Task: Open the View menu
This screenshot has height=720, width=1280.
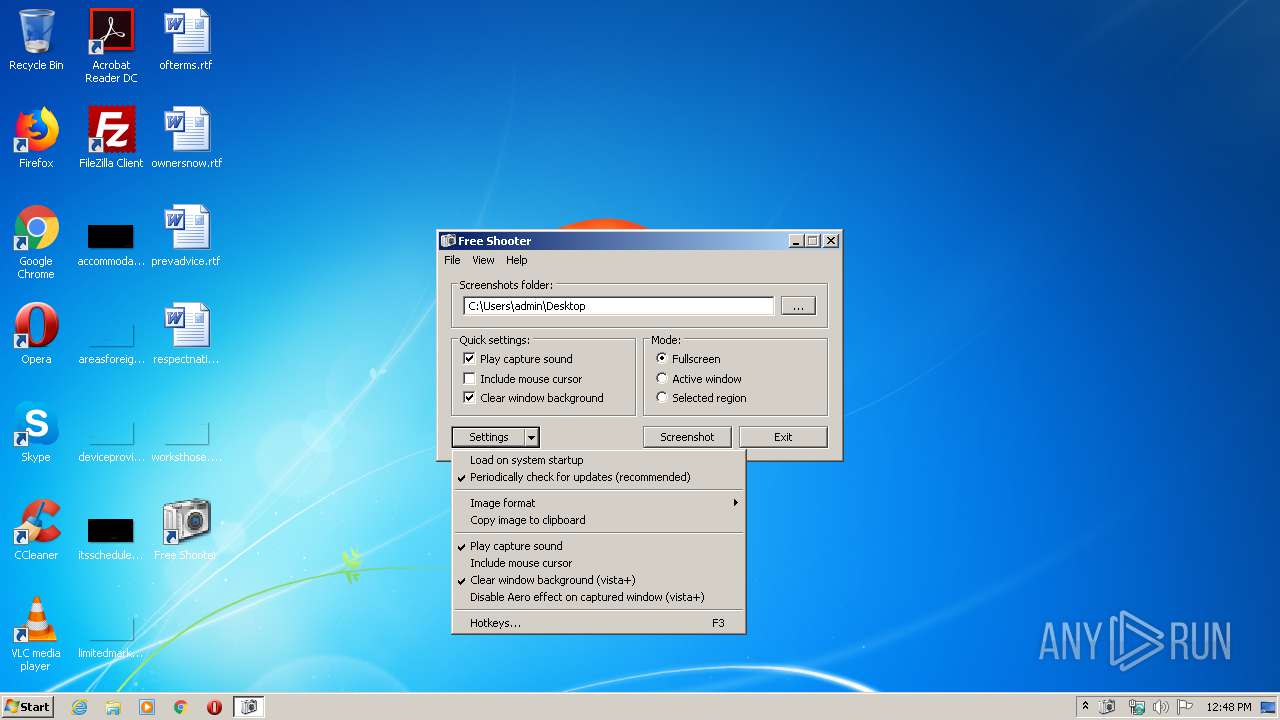Action: pyautogui.click(x=483, y=260)
